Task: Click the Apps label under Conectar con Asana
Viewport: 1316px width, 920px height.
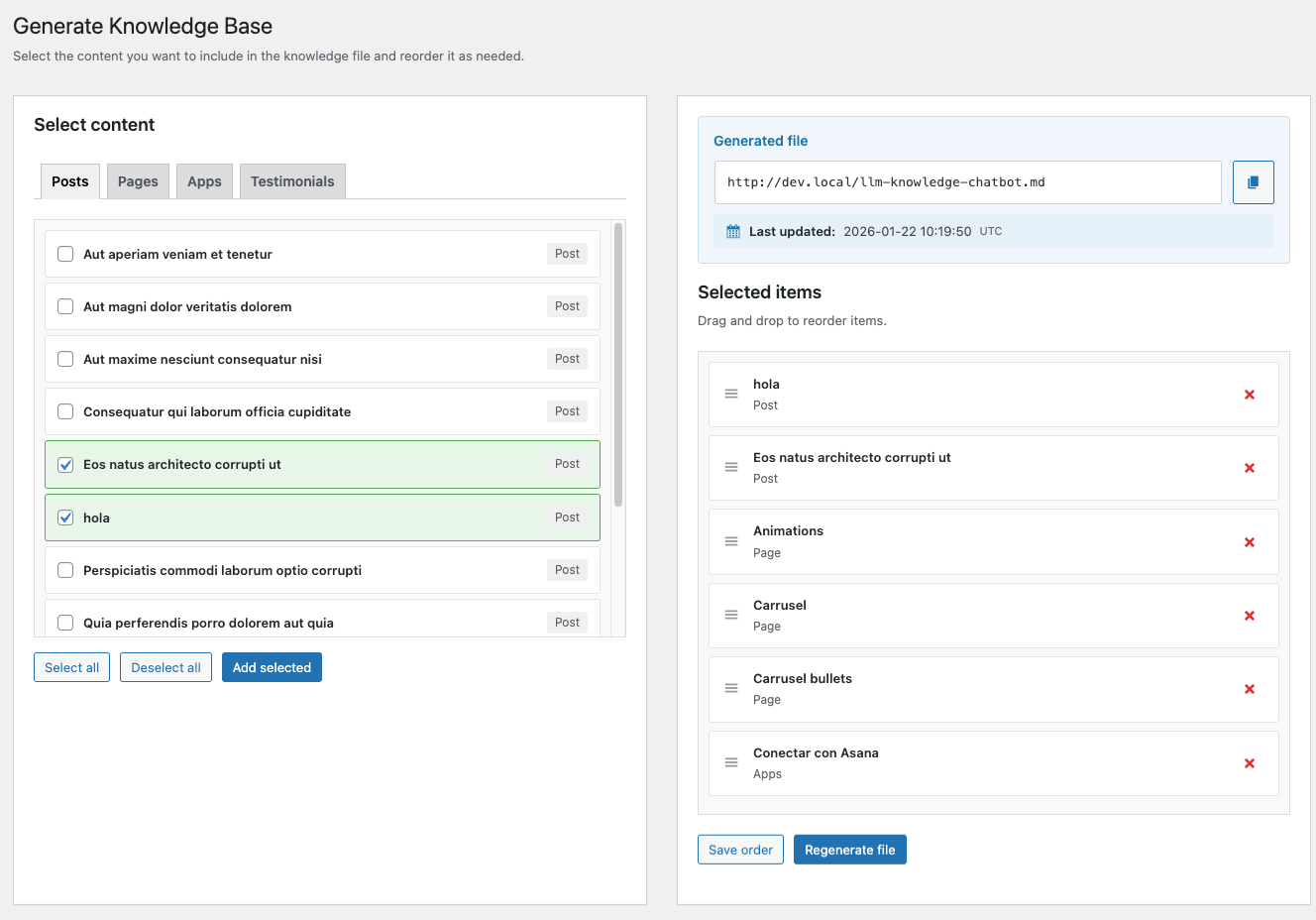Action: point(767,774)
